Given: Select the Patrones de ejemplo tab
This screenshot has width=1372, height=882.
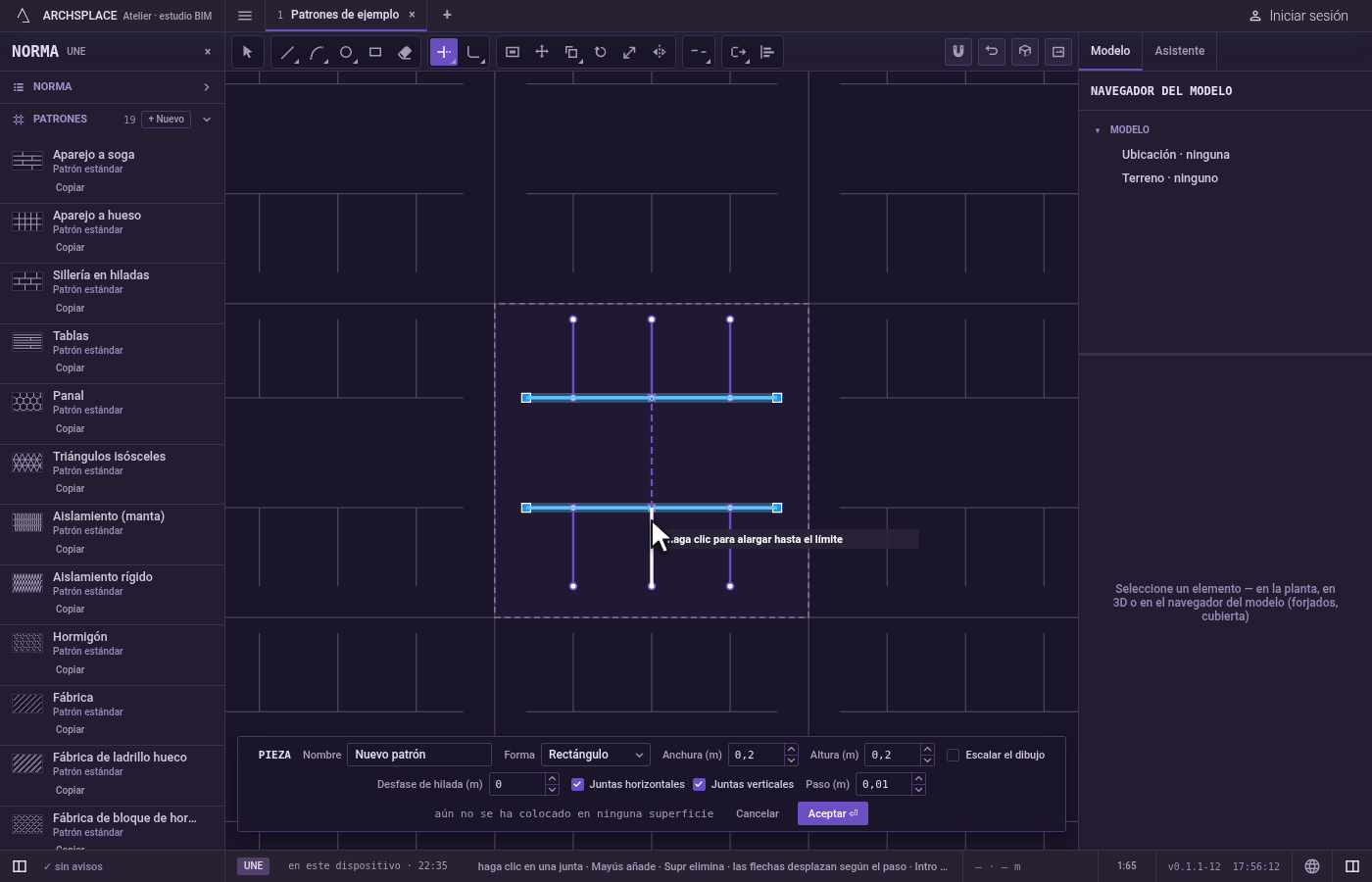Looking at the screenshot, I should tap(345, 15).
